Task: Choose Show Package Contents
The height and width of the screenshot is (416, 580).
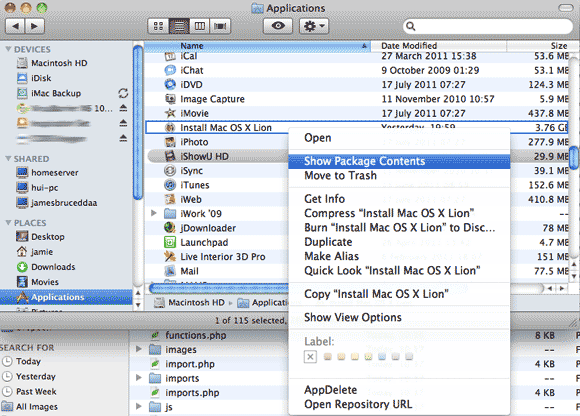Action: pos(399,161)
